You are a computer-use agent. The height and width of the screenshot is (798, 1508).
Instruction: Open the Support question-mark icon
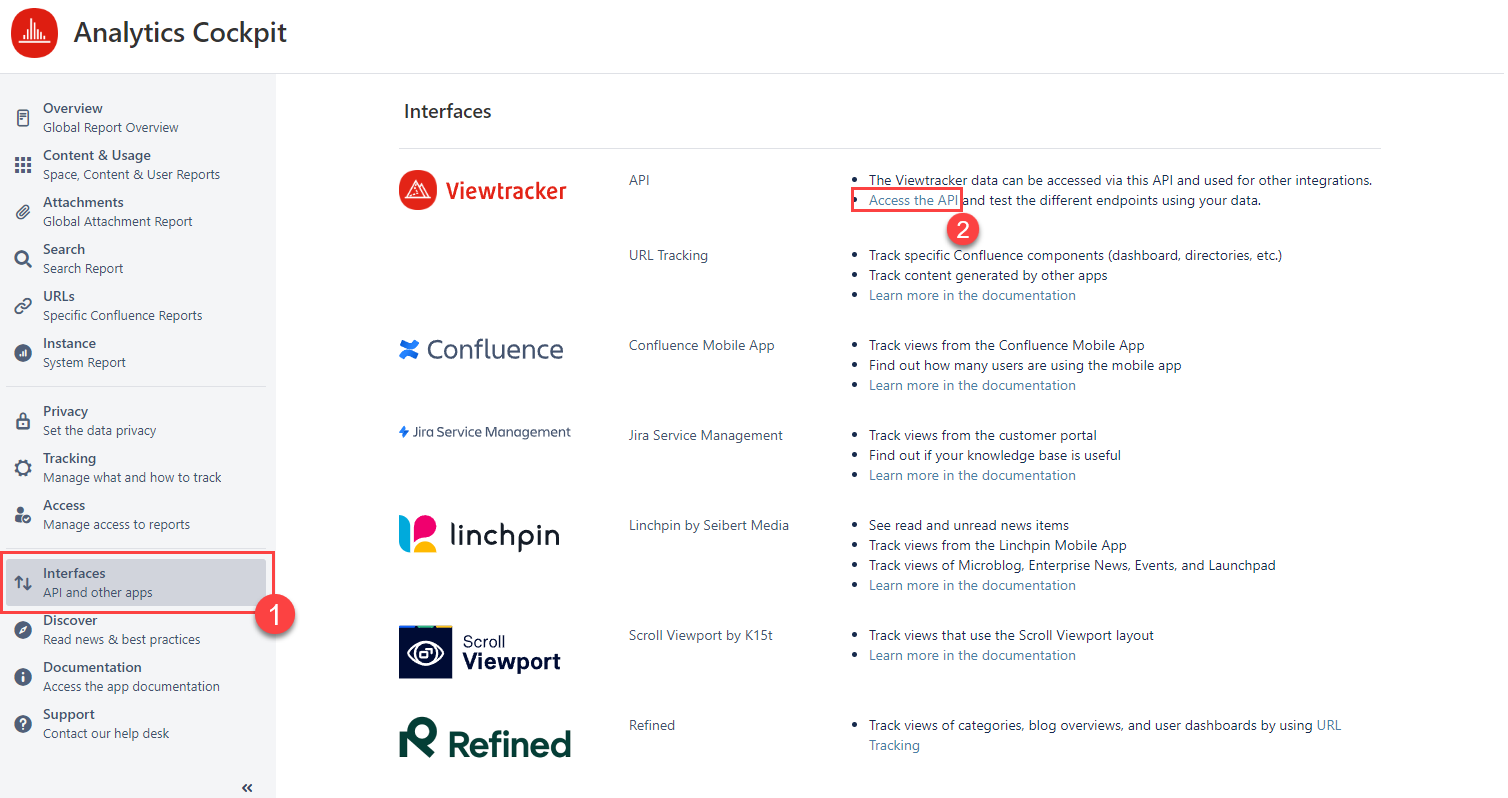pos(23,724)
